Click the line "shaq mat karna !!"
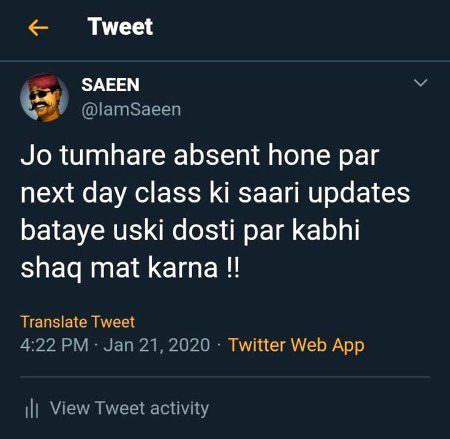Viewport: 450px width, 439px height. pos(130,268)
